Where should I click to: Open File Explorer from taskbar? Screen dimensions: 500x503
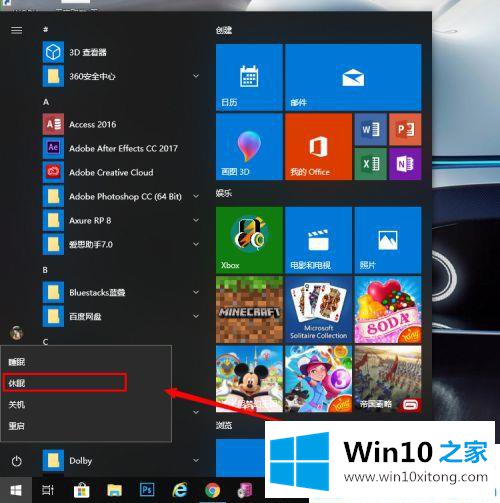[x=114, y=490]
